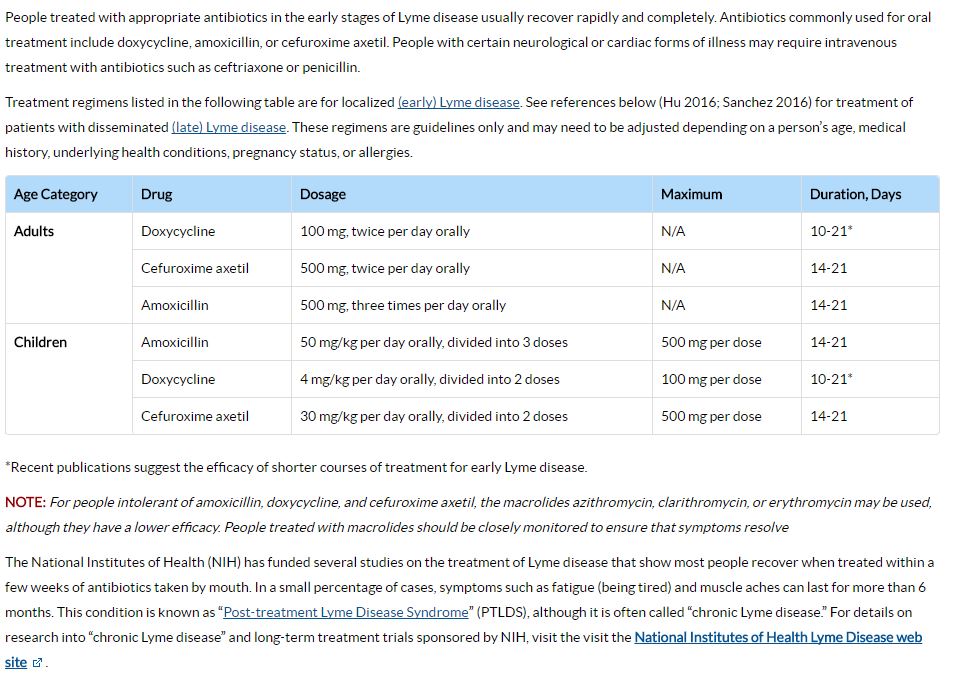Click the "50 mg/kg per day orally" dosage cell
The width and height of the screenshot is (968, 679).
click(434, 342)
